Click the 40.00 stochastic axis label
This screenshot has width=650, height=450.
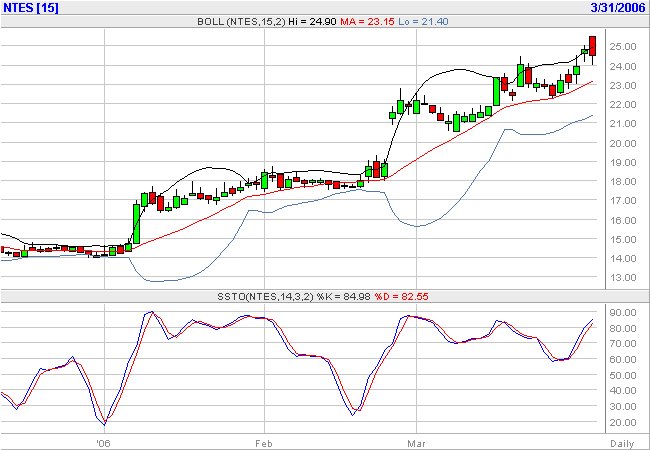623,391
